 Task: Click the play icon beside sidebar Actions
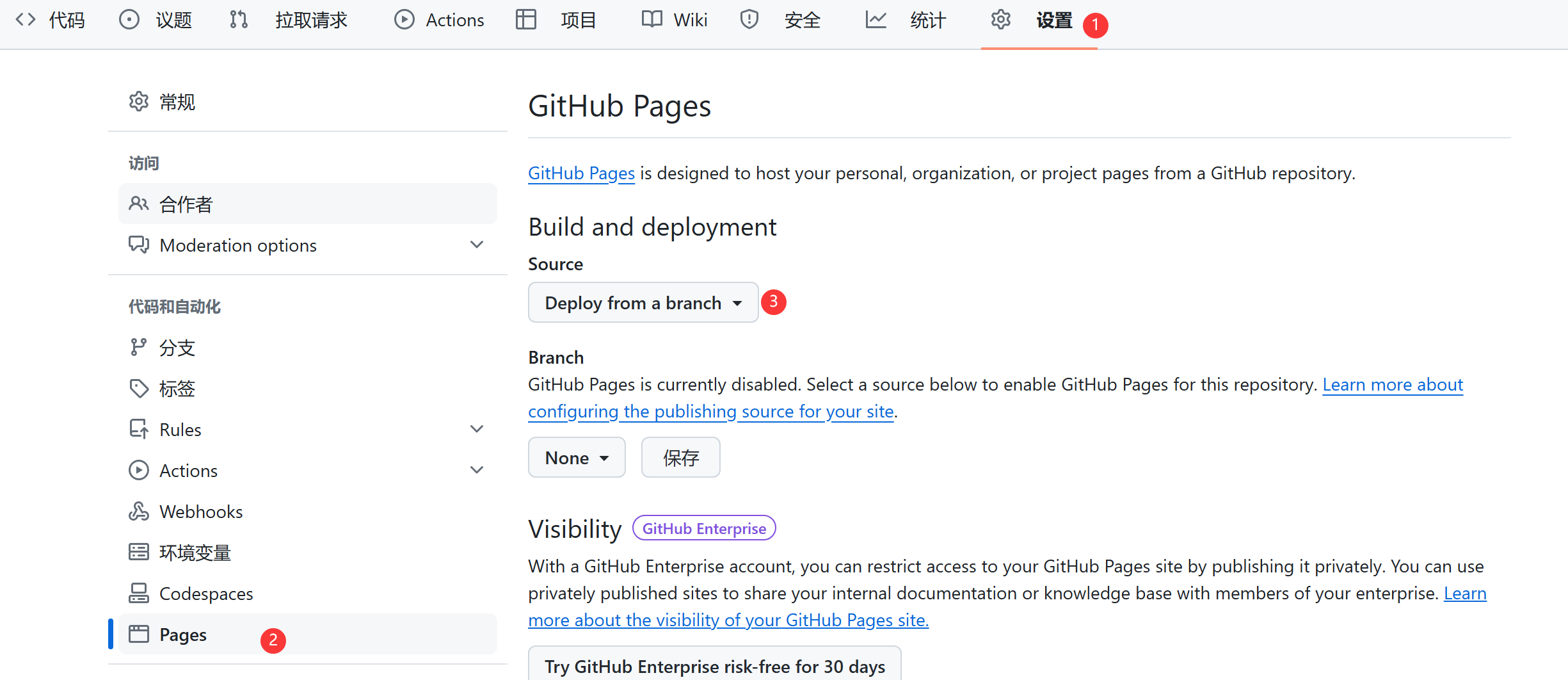click(139, 470)
